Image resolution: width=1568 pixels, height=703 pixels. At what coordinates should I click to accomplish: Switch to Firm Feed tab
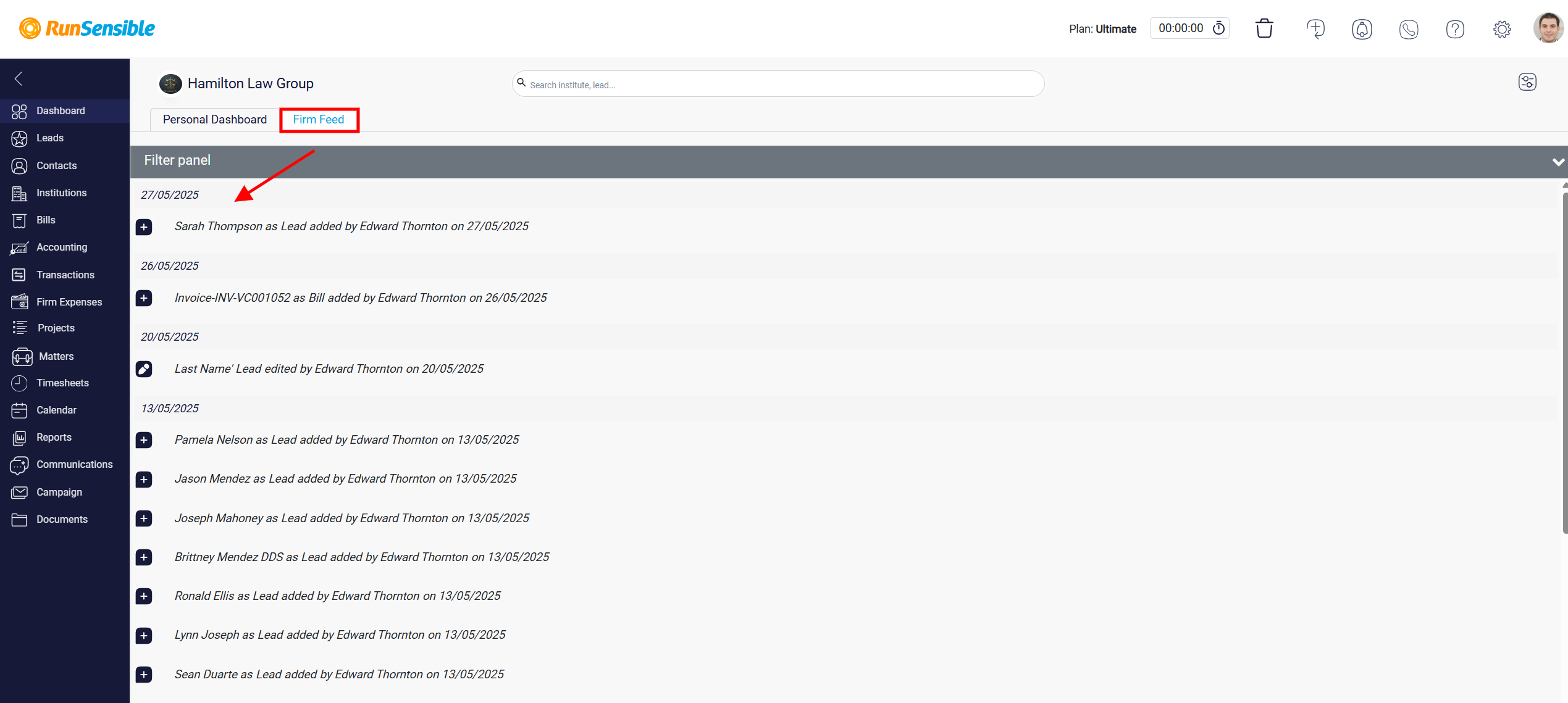coord(319,120)
